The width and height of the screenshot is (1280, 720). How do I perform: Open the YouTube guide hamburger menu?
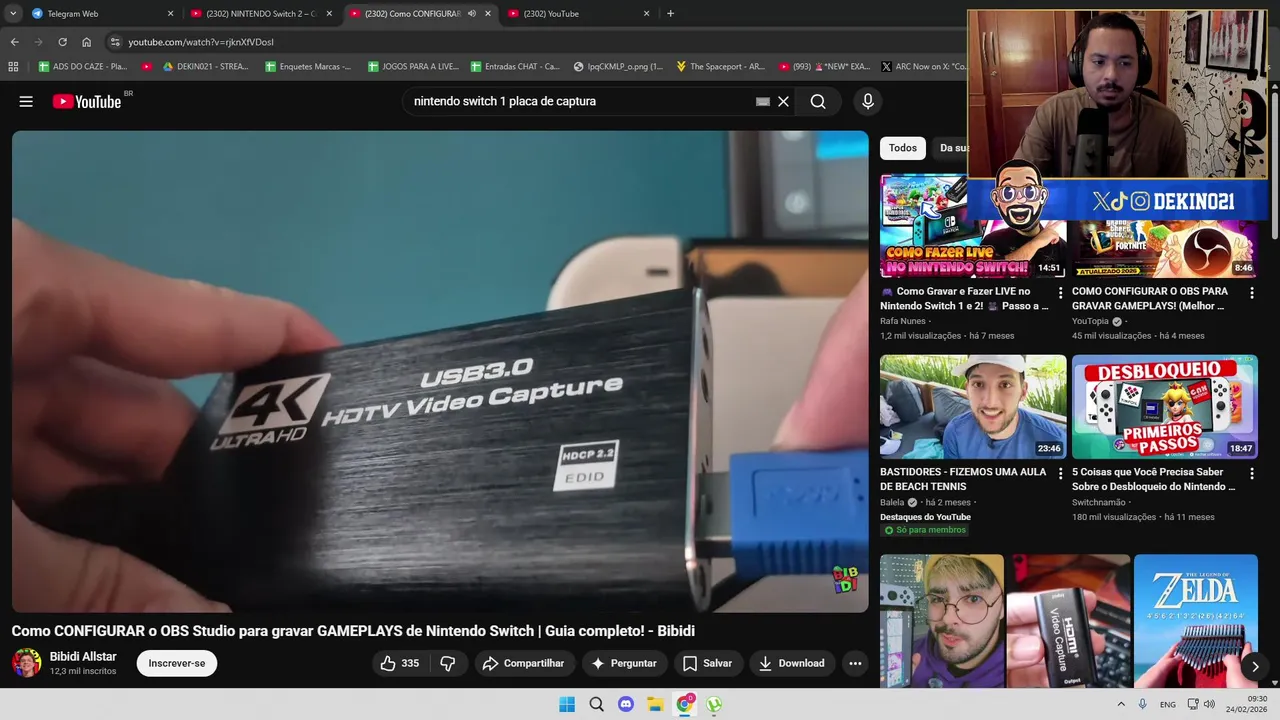pyautogui.click(x=26, y=101)
